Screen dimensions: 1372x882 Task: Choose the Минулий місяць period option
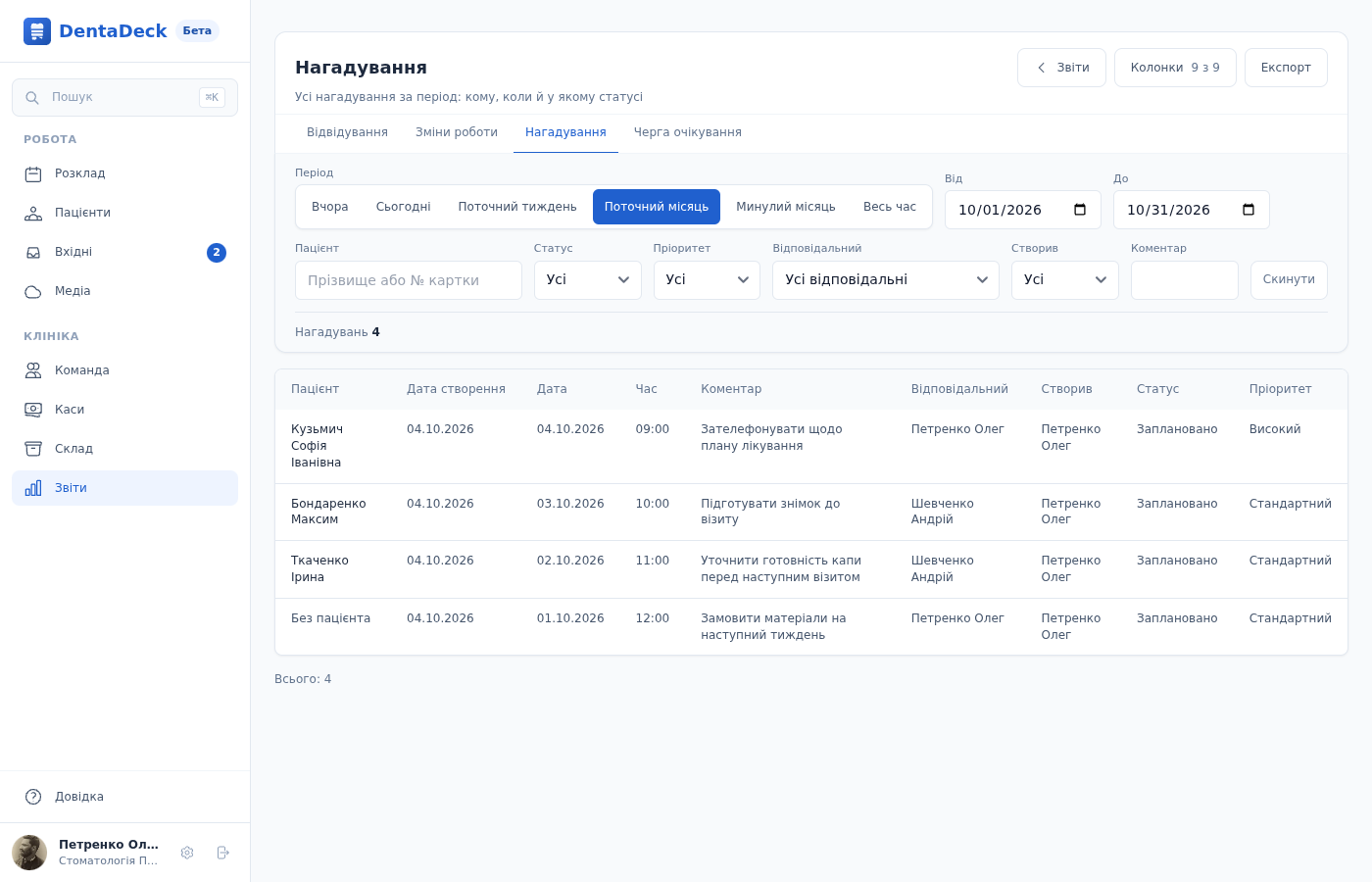[786, 207]
